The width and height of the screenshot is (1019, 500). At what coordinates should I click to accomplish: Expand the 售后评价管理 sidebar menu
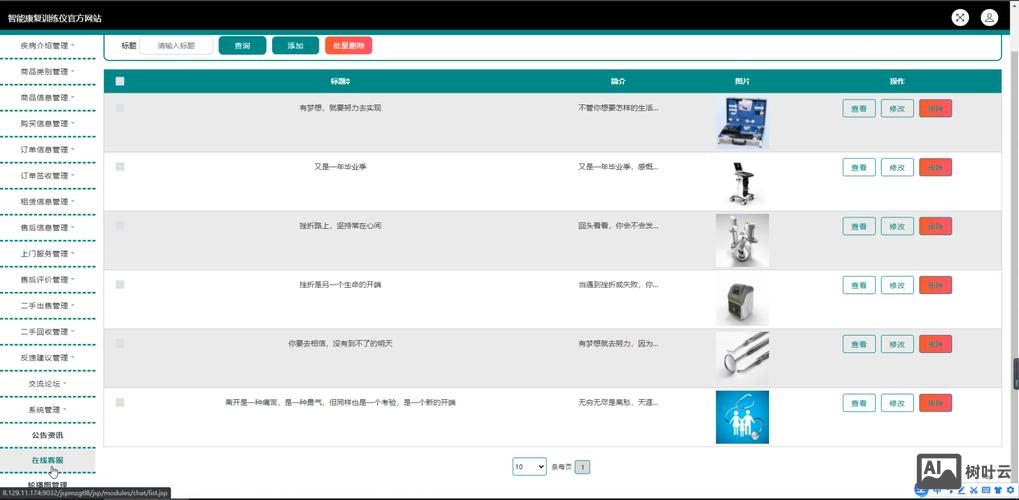(x=47, y=280)
